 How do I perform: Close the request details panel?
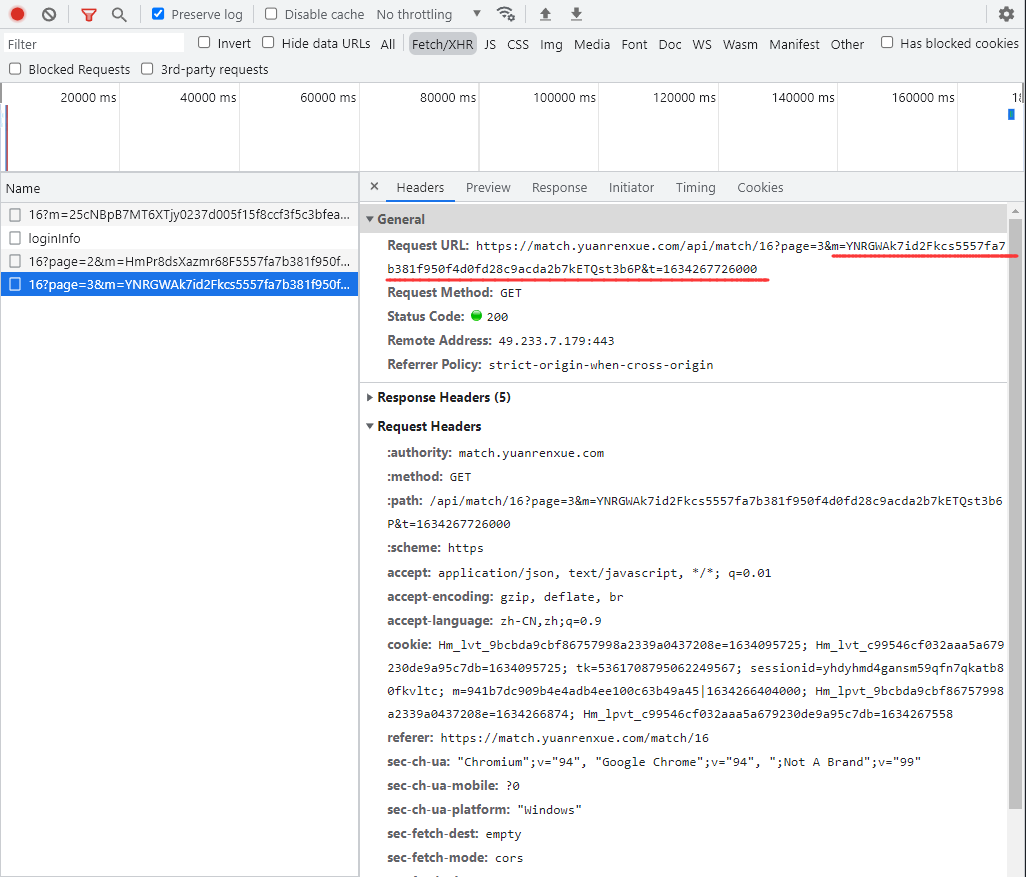(x=374, y=187)
